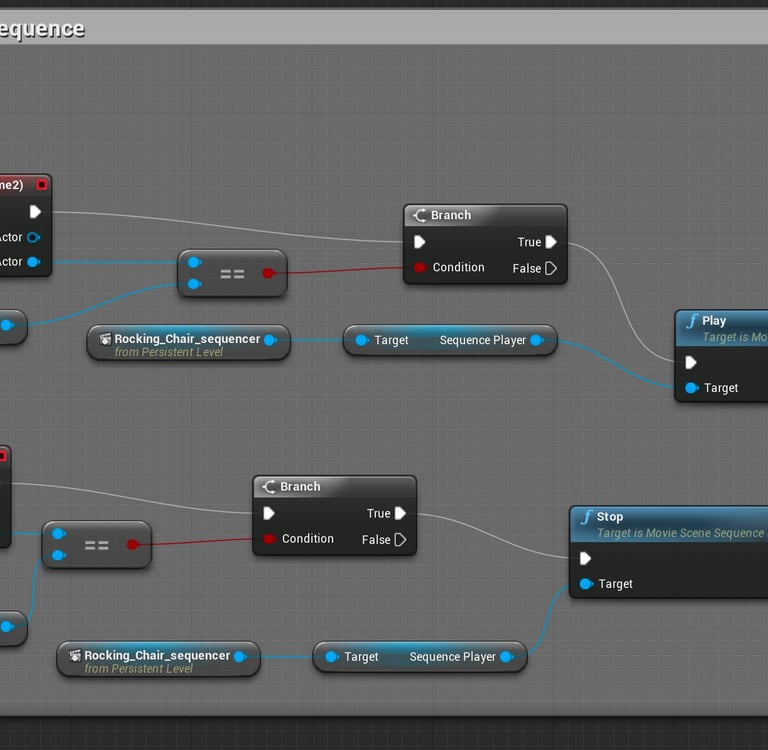
Task: Click upper Sequence Player node Target pin
Action: pos(361,340)
